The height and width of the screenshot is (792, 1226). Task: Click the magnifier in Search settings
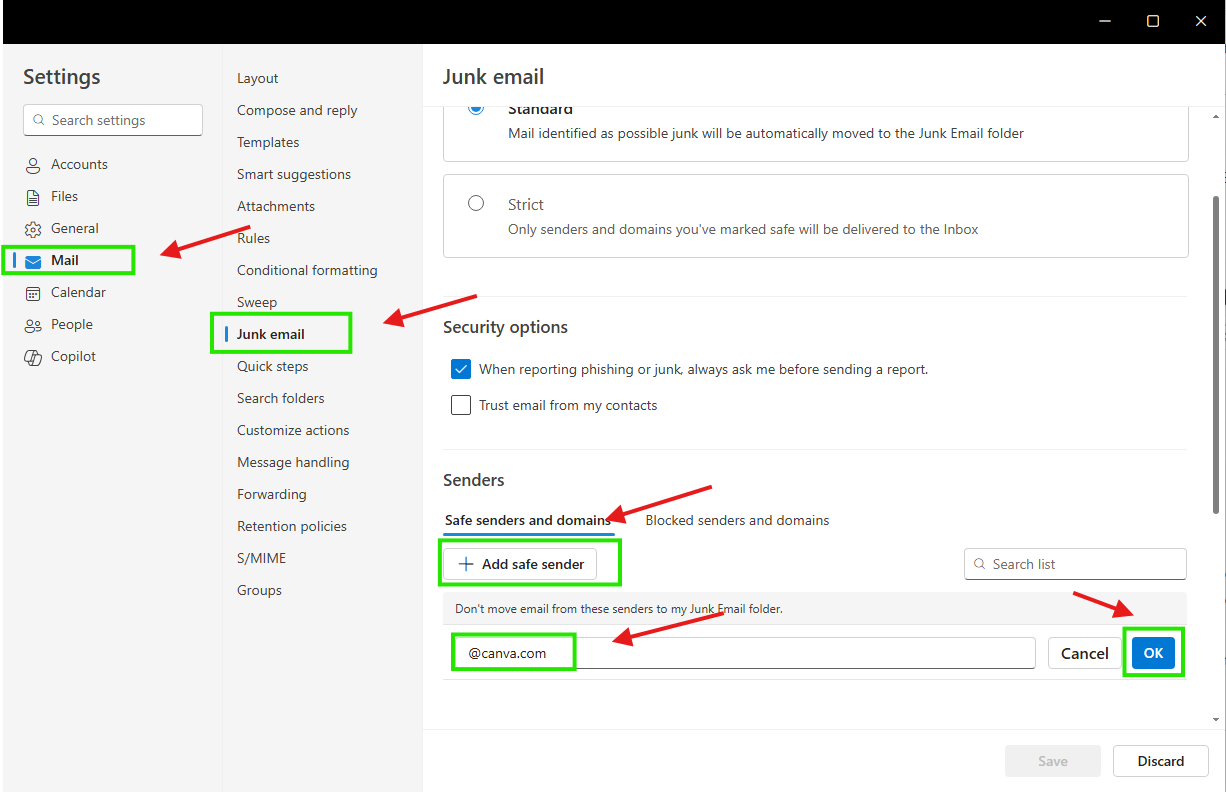point(39,120)
